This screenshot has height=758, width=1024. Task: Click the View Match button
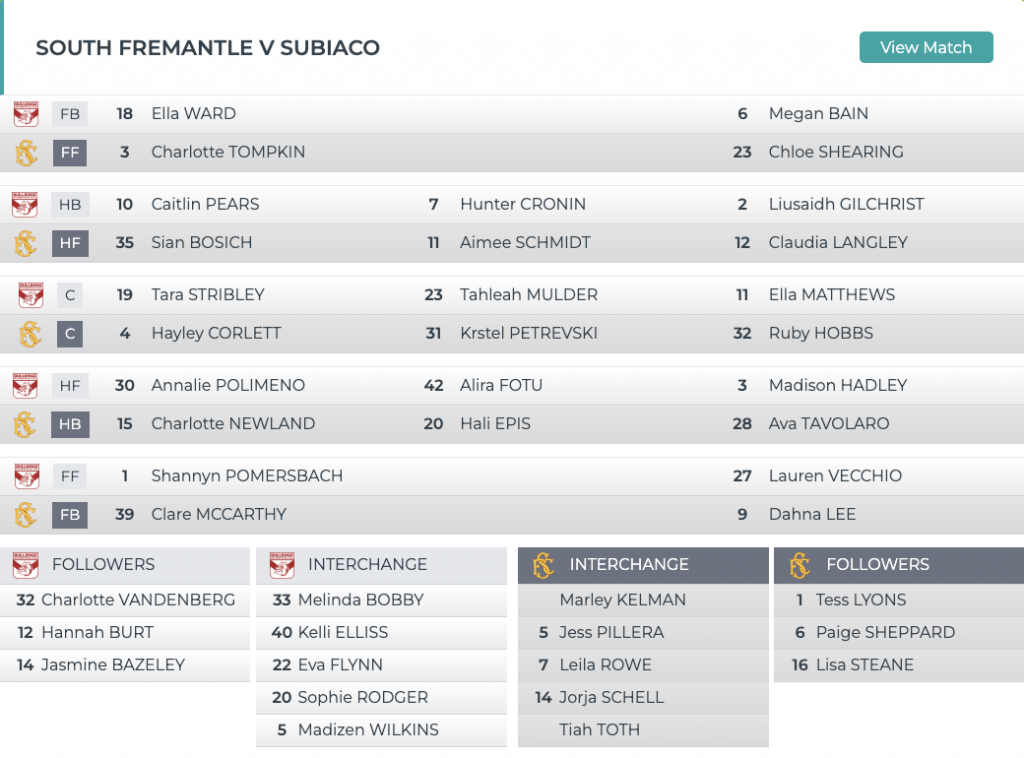coord(926,48)
